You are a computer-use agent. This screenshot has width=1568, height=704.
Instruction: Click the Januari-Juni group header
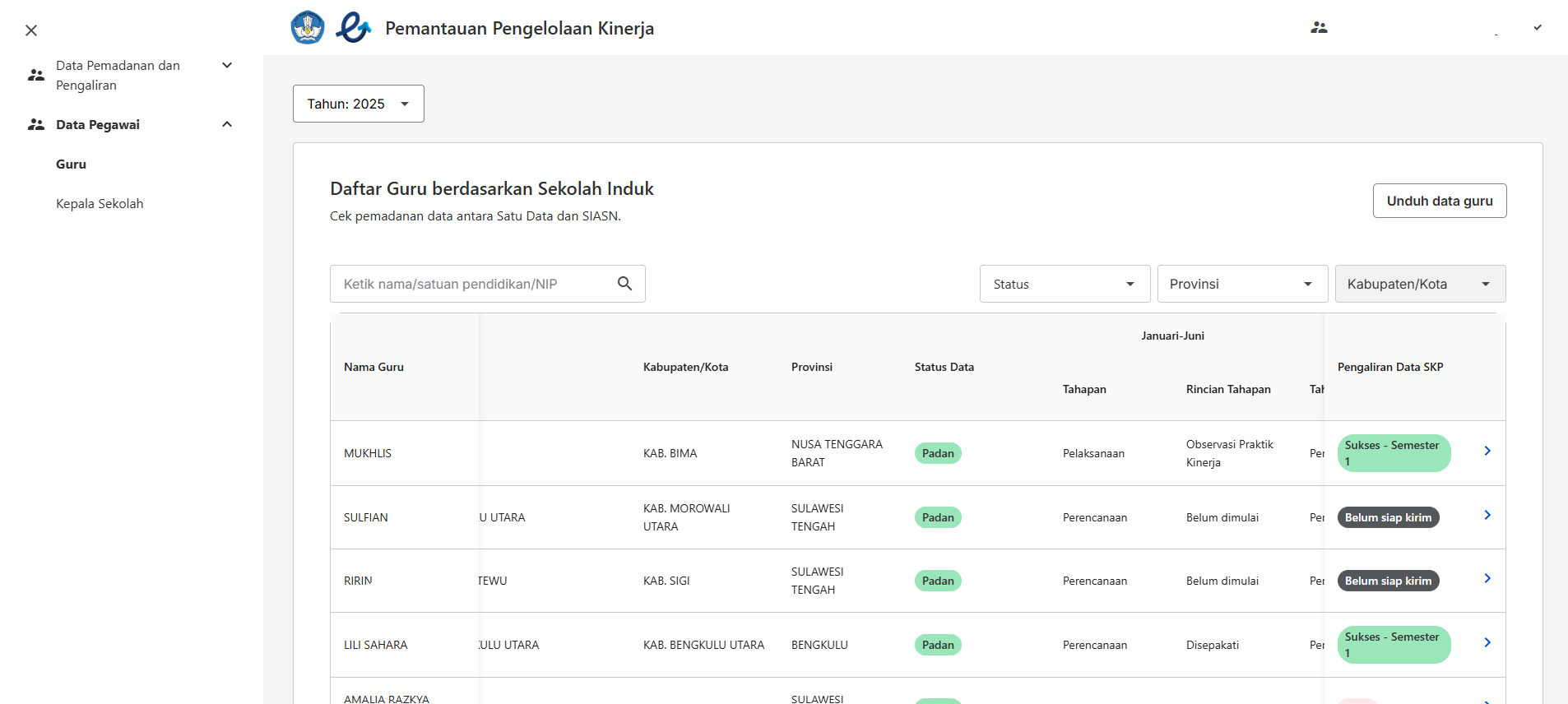click(1172, 336)
